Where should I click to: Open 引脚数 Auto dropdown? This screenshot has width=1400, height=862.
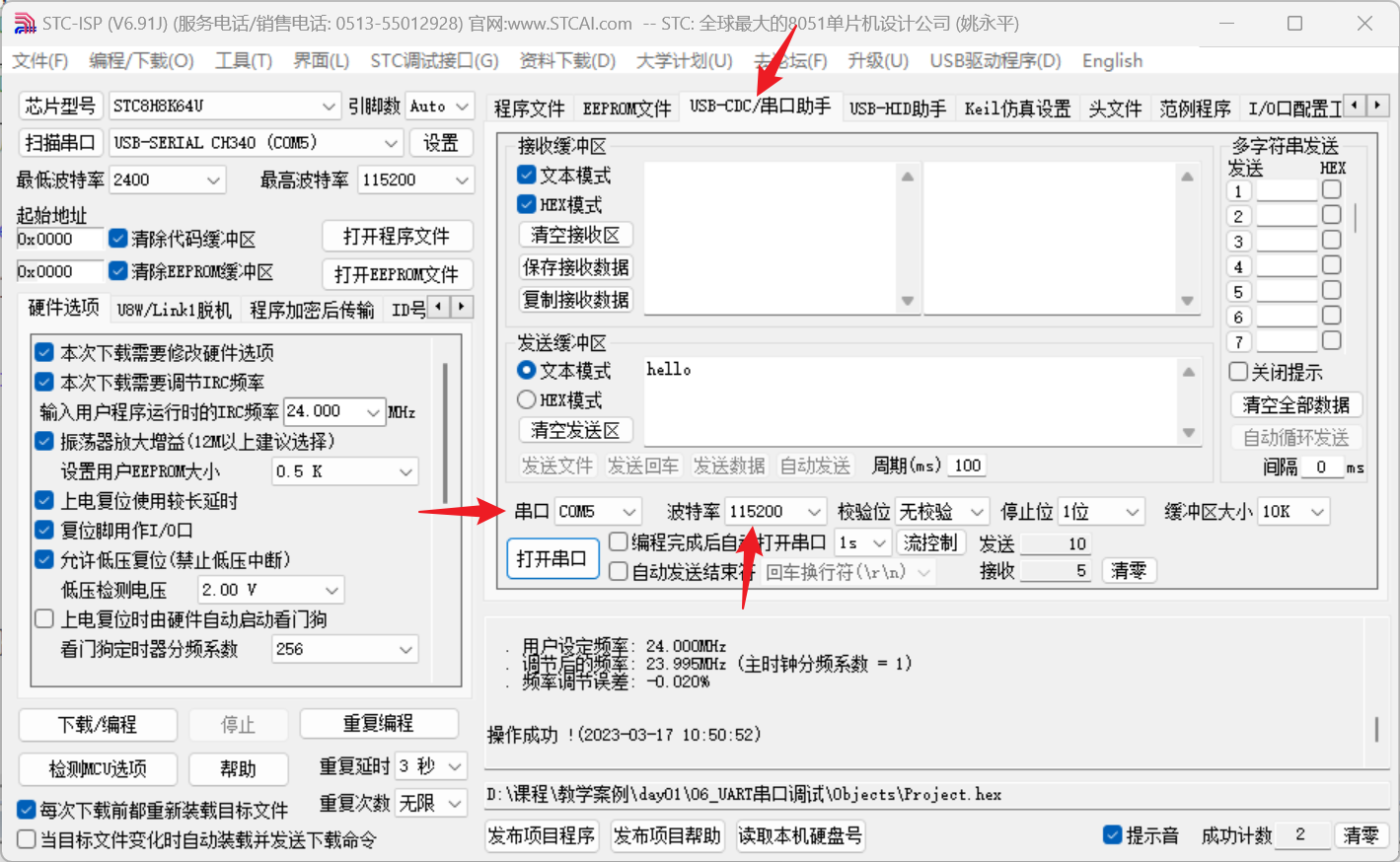(439, 106)
